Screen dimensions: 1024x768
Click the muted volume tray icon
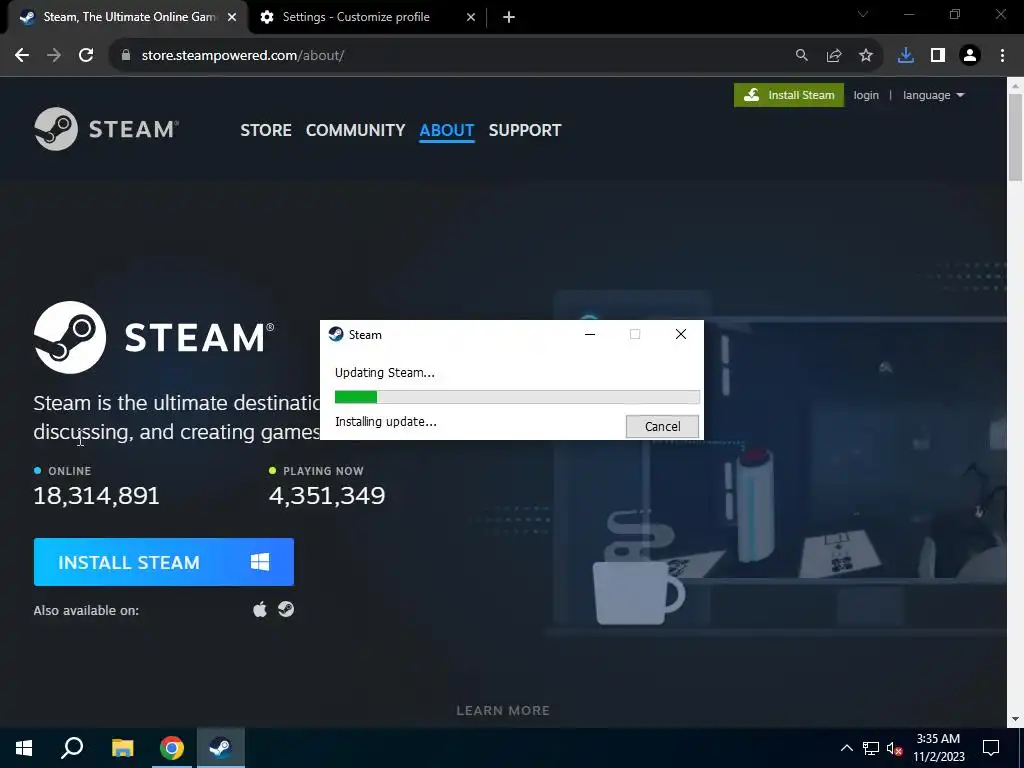tap(894, 748)
